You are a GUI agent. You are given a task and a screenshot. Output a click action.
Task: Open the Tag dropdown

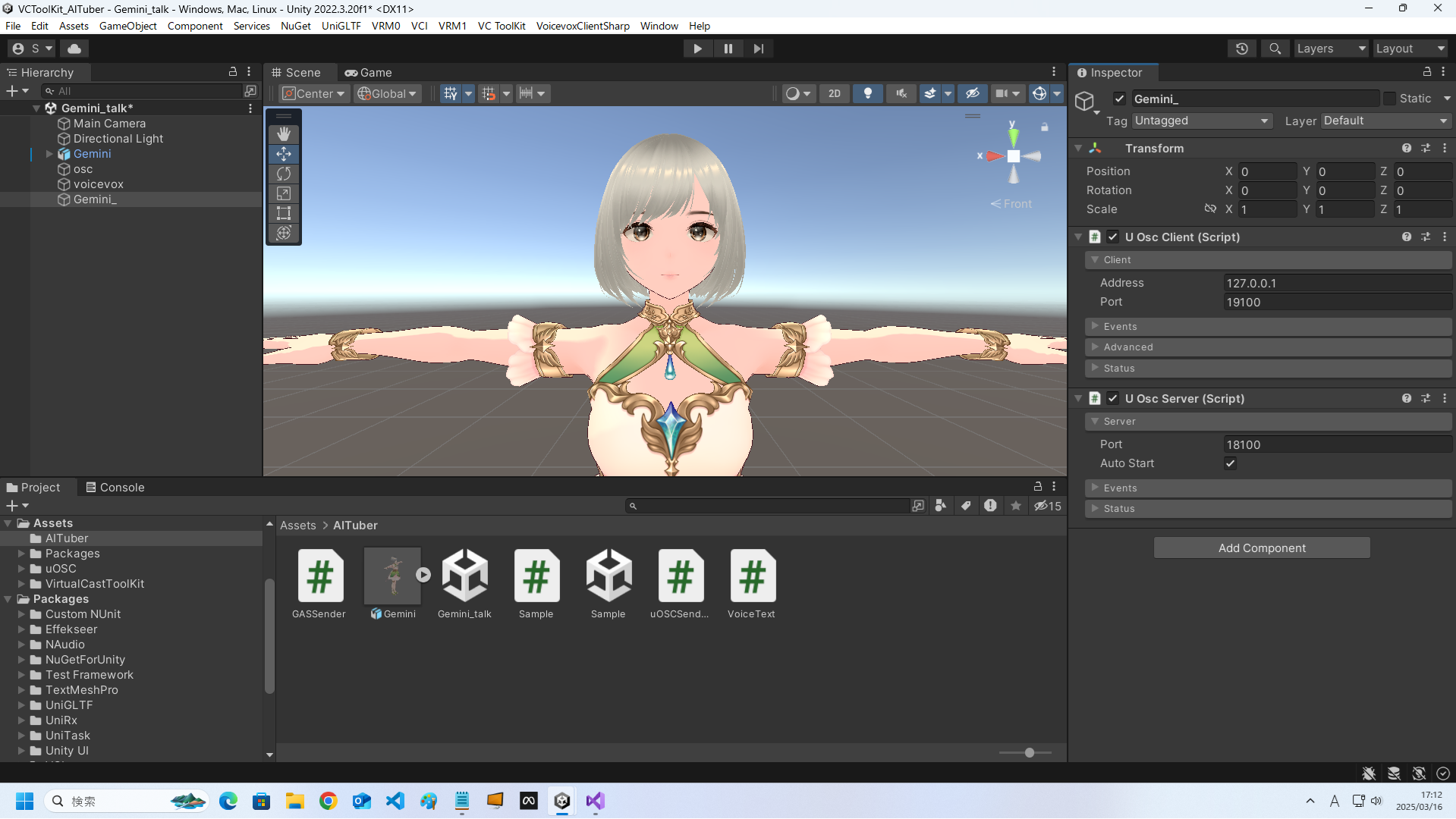1202,121
